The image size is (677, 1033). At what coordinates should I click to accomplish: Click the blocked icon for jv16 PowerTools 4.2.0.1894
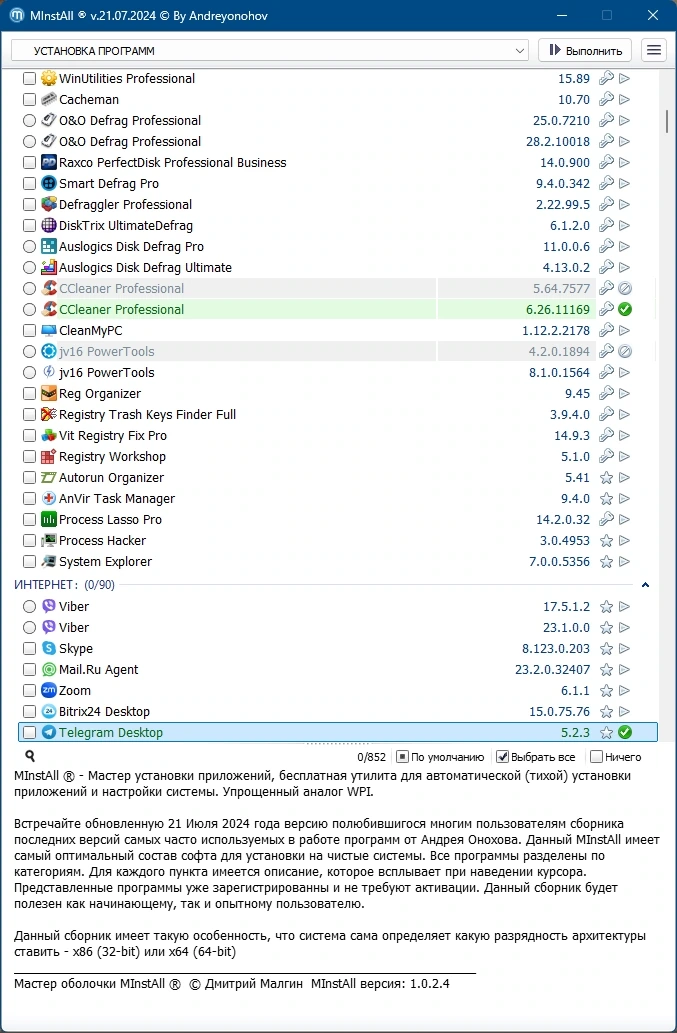point(625,351)
